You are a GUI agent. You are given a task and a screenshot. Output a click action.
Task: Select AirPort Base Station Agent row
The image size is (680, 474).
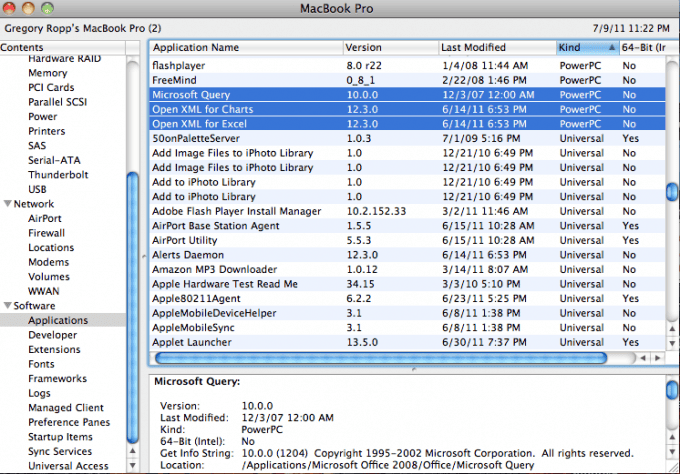point(407,226)
